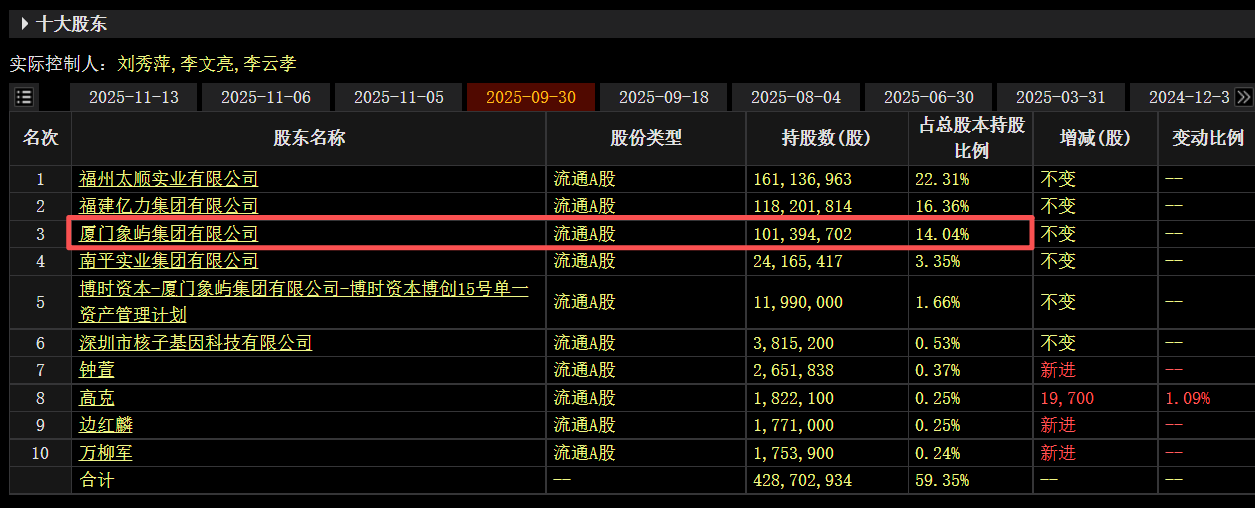The image size is (1255, 508).
Task: Switch to the 2025-11-06 date tab
Action: [x=266, y=97]
